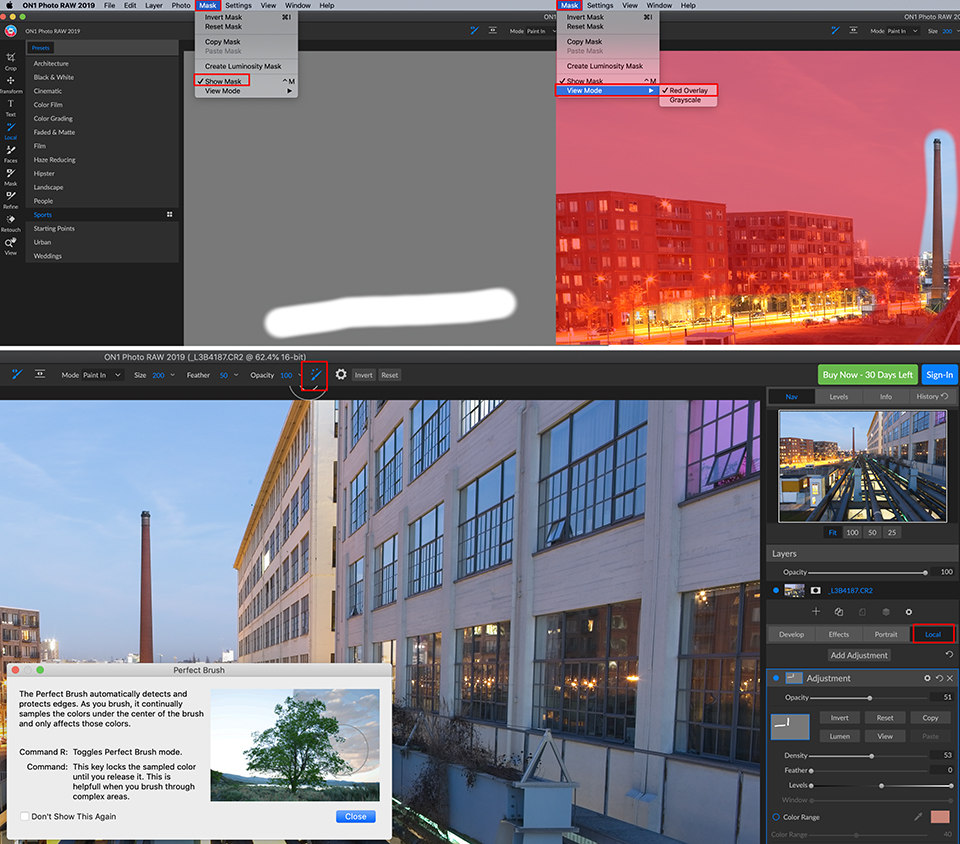Pick the Color Range eyedropper icon
Viewport: 960px width, 844px height.
[918, 816]
